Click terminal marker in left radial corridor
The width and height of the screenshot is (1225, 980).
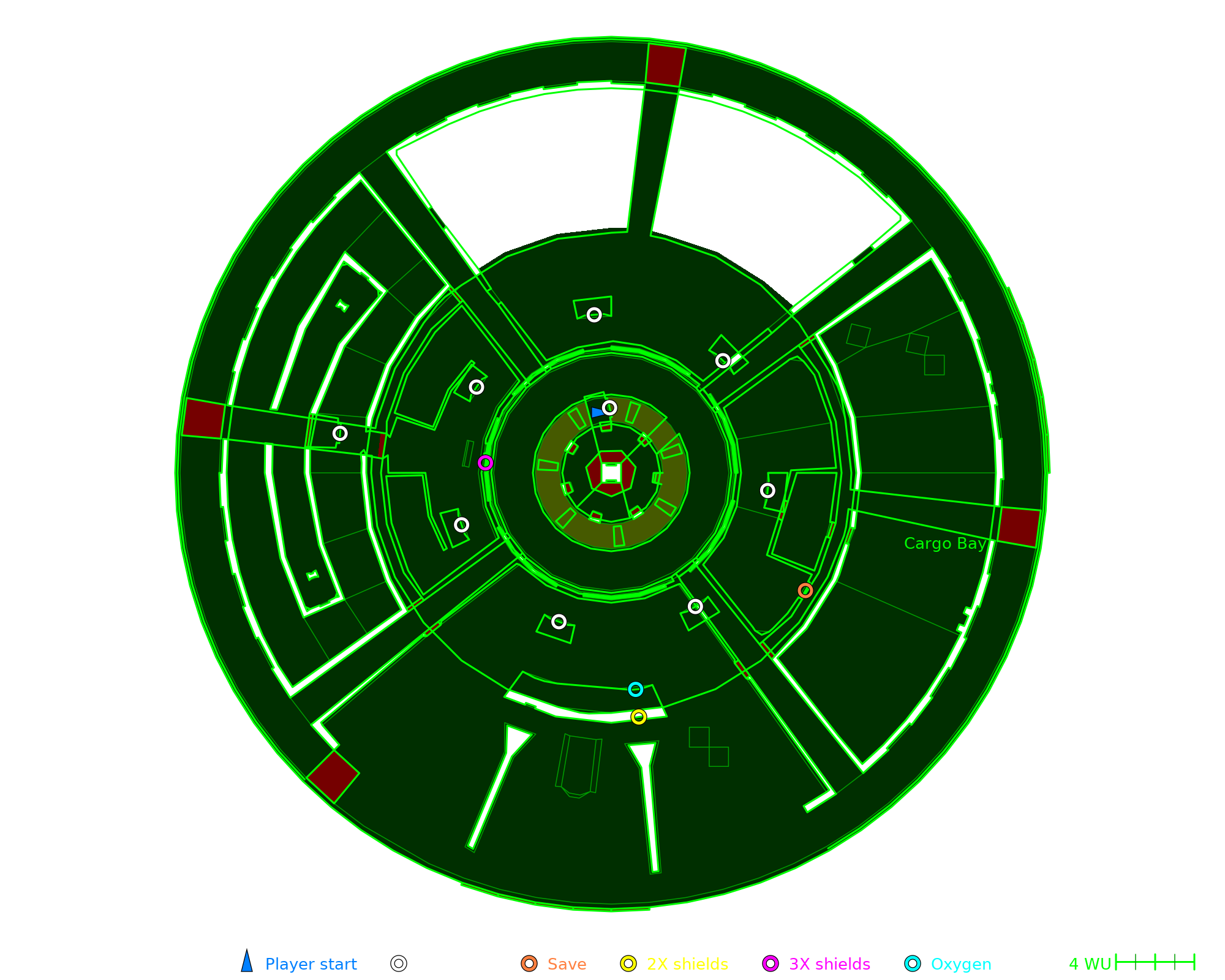340,433
